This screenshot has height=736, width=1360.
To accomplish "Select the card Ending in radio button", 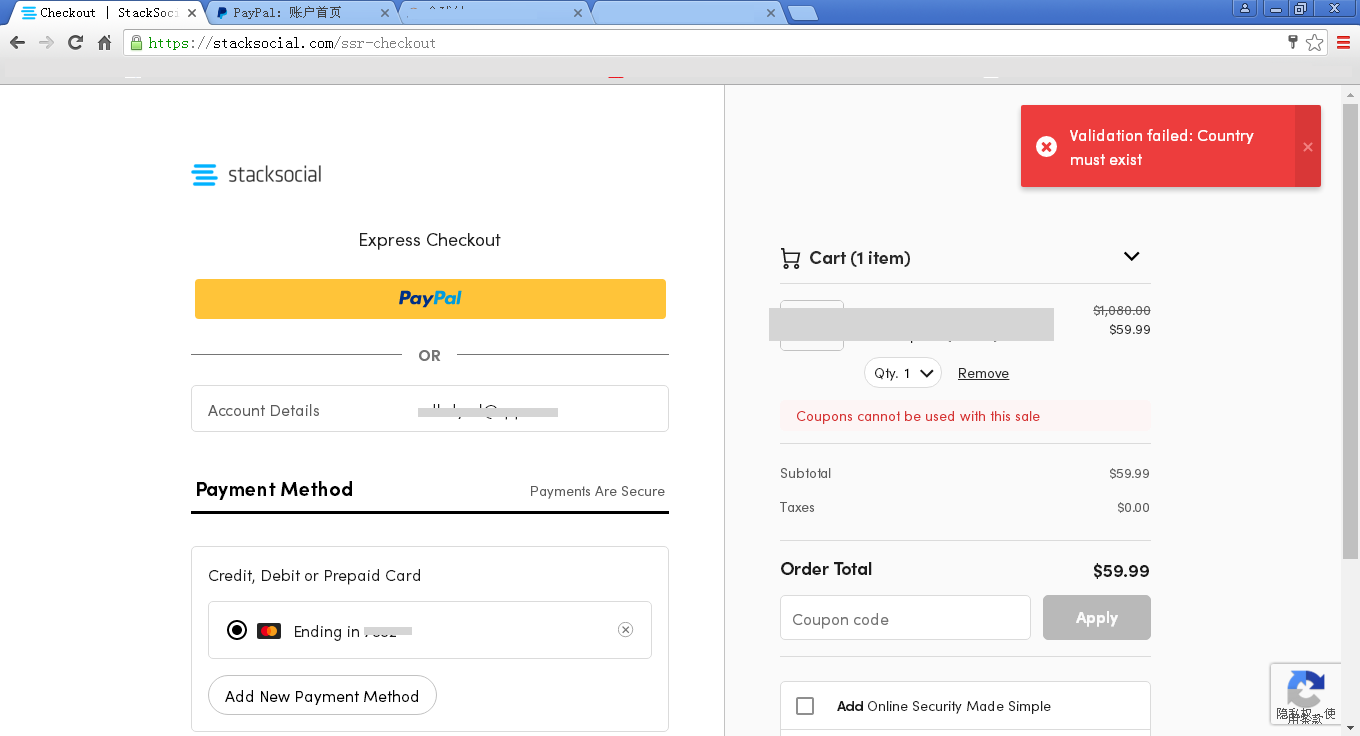I will [x=237, y=630].
